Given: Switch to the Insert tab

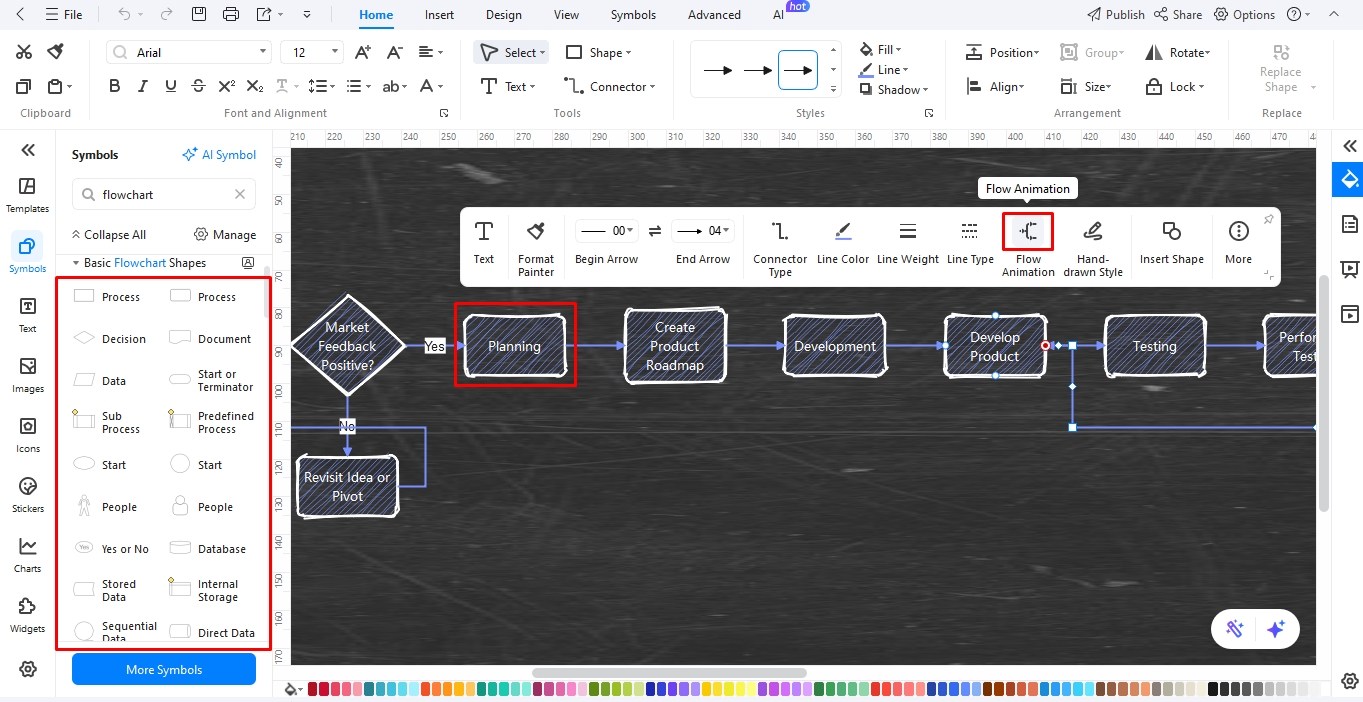Looking at the screenshot, I should [439, 15].
